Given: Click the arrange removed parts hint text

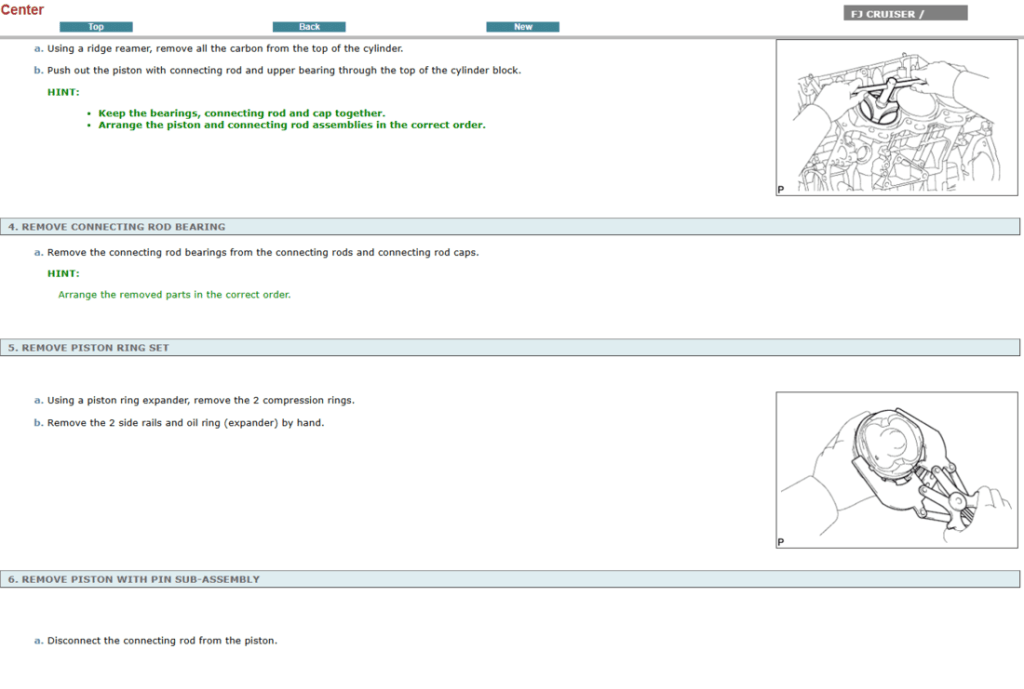Looking at the screenshot, I should (x=174, y=295).
